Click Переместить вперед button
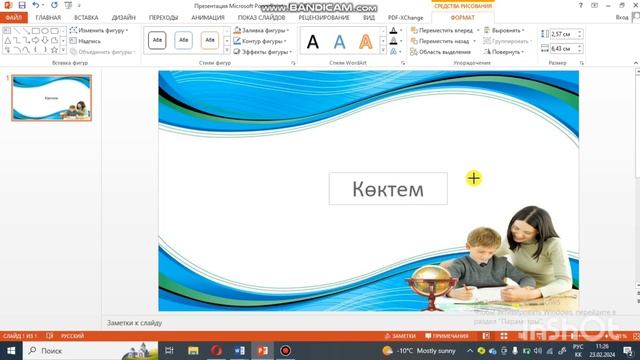This screenshot has width=640, height=360. 442,31
